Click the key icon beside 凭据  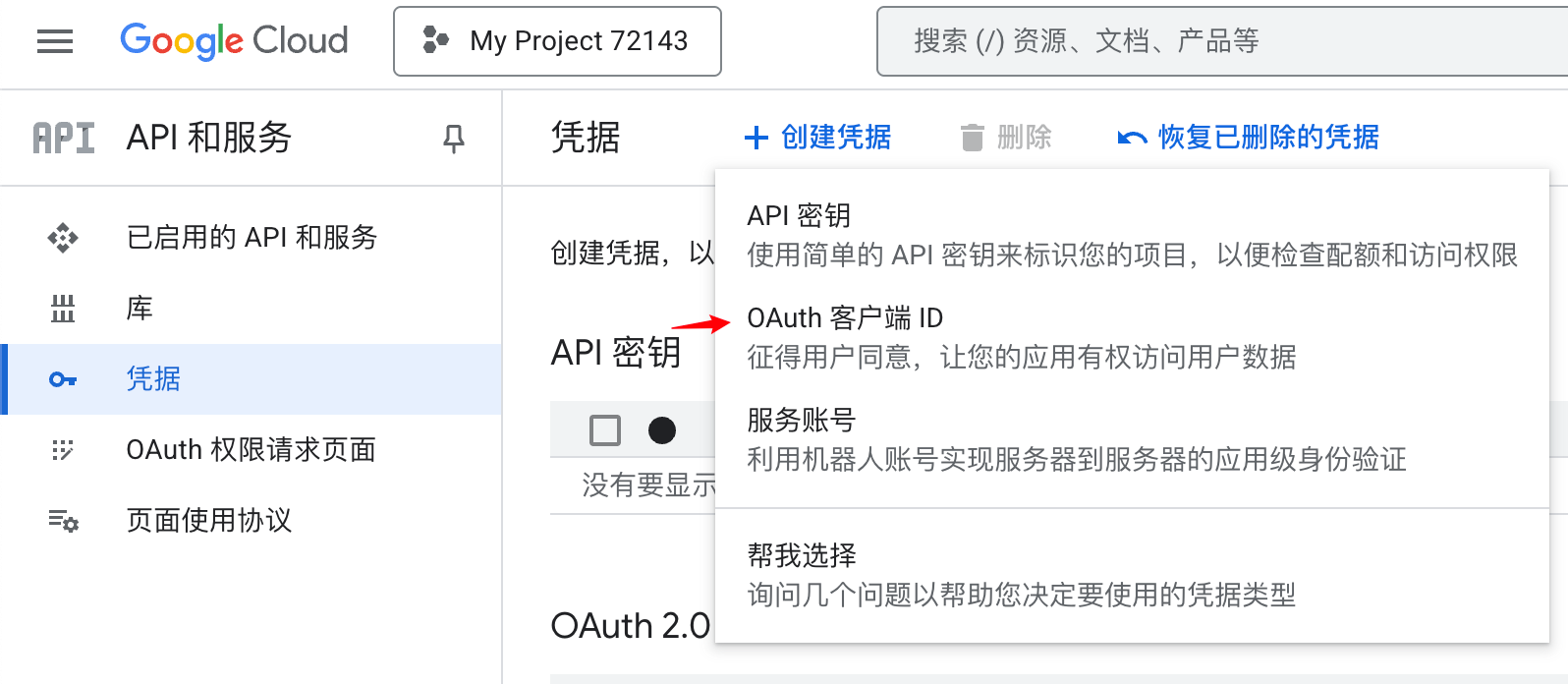point(63,379)
